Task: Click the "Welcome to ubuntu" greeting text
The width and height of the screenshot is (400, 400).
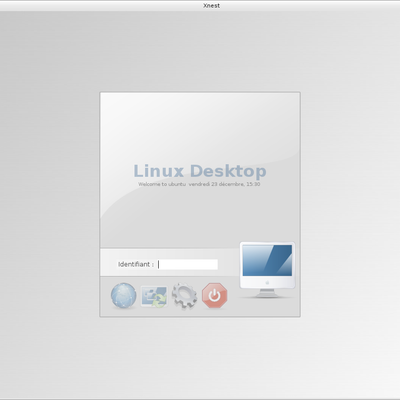Action: coord(162,184)
